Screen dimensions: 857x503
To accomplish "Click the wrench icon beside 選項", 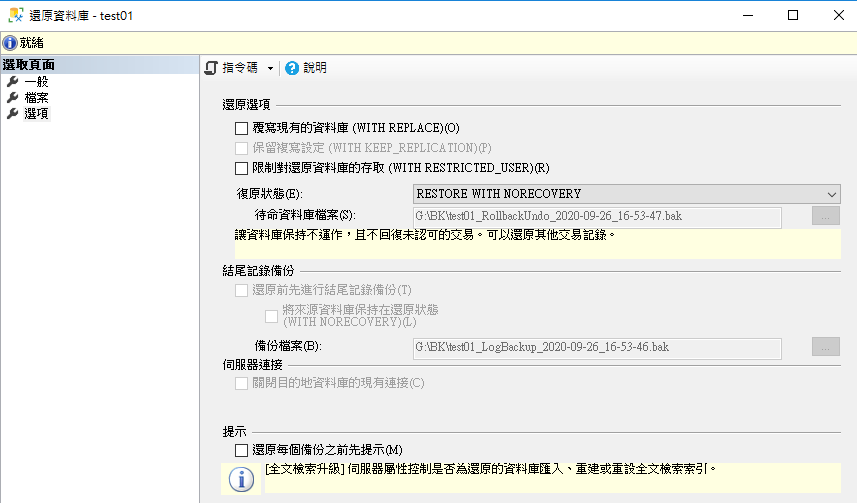I will tap(13, 114).
